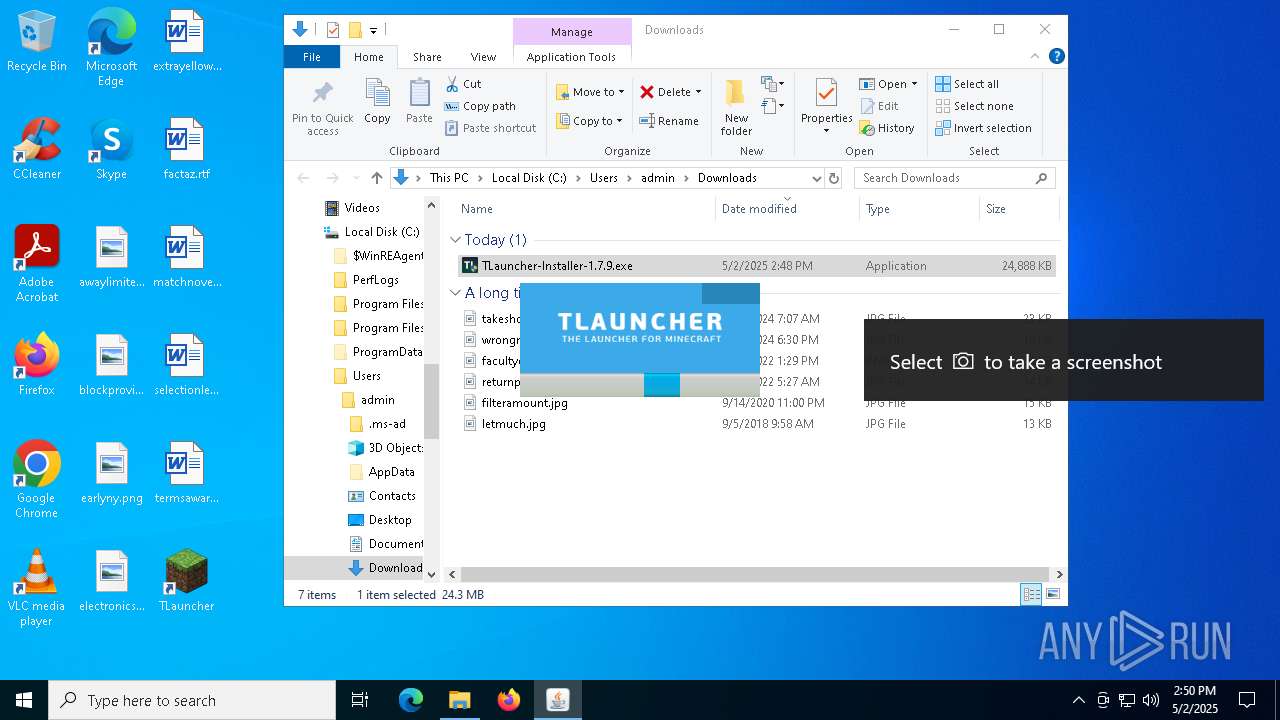This screenshot has height=720, width=1280.
Task: Minimize the ribbon with chevron
Action: (x=1036, y=57)
